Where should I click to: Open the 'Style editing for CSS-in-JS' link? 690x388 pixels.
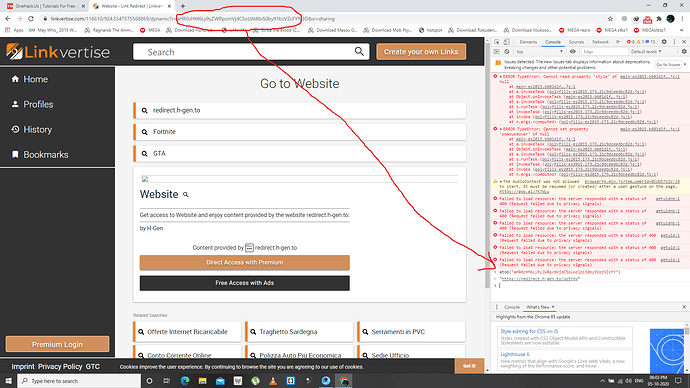pos(529,331)
